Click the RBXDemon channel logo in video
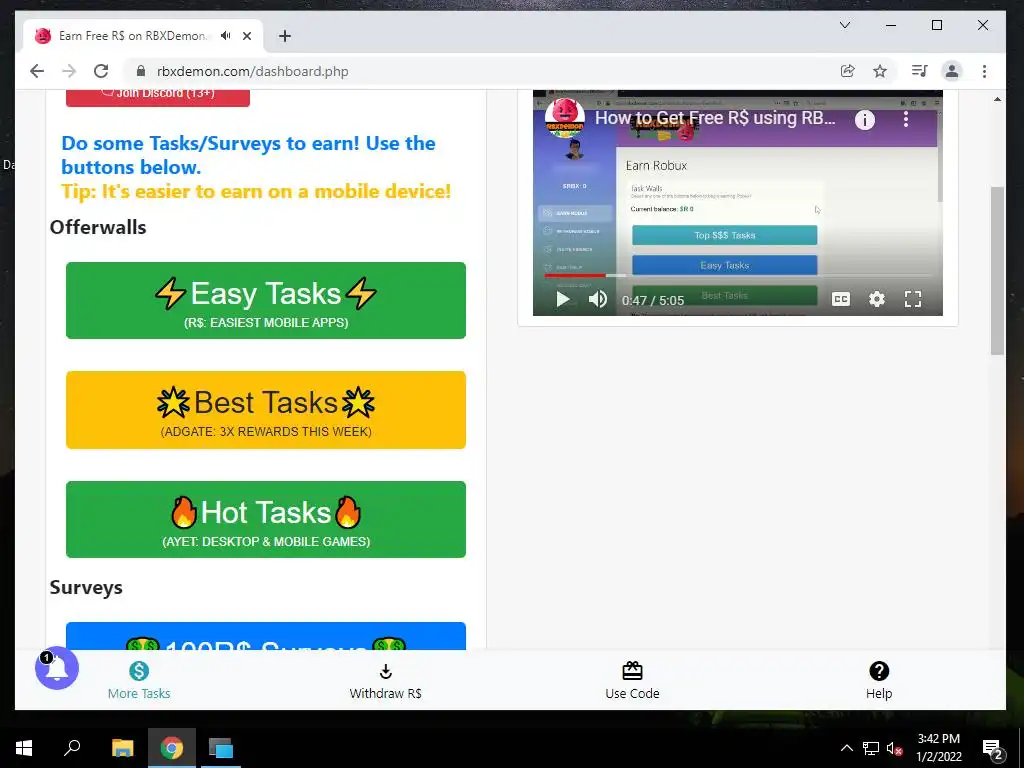 click(565, 118)
